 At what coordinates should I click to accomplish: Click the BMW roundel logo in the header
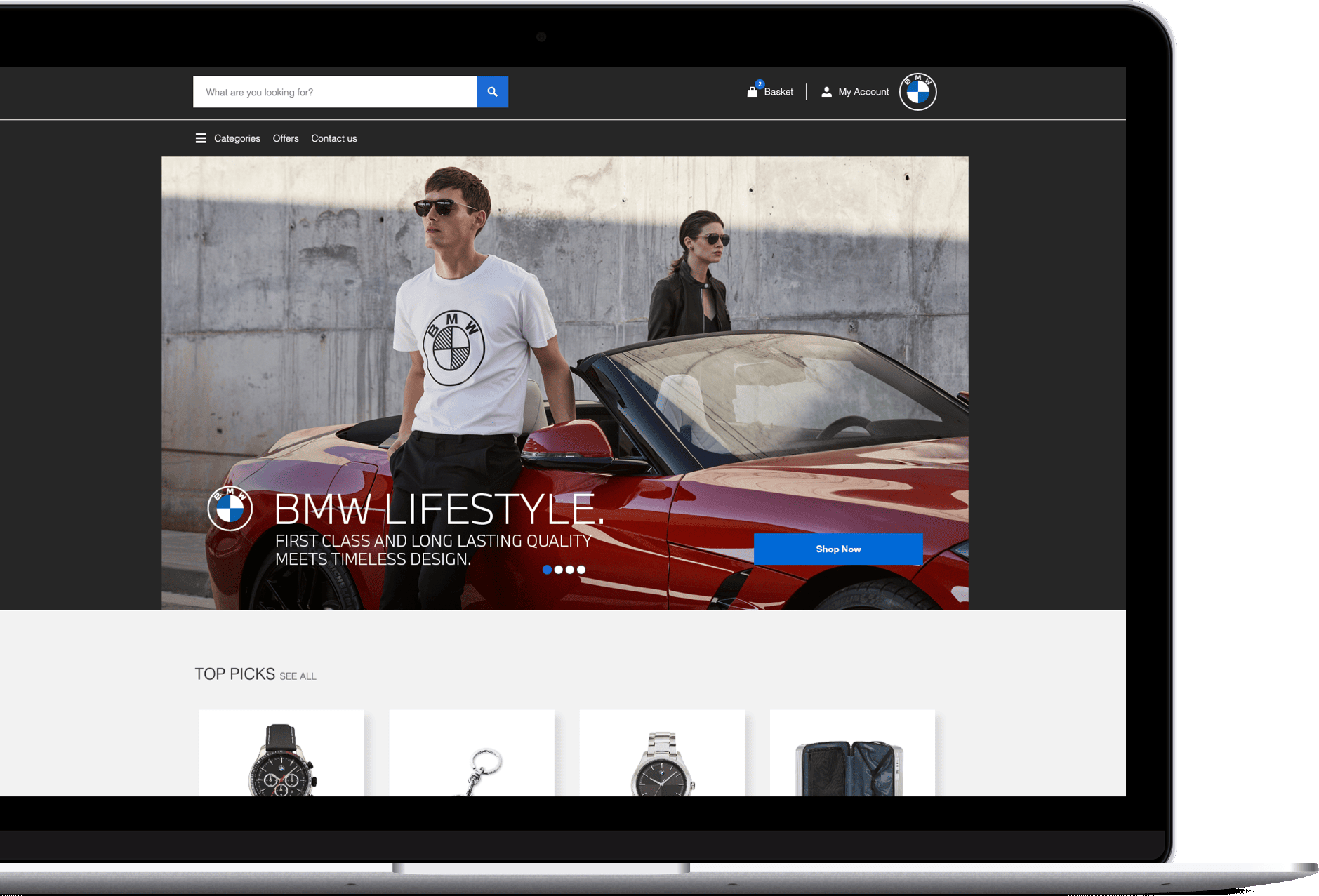point(917,92)
